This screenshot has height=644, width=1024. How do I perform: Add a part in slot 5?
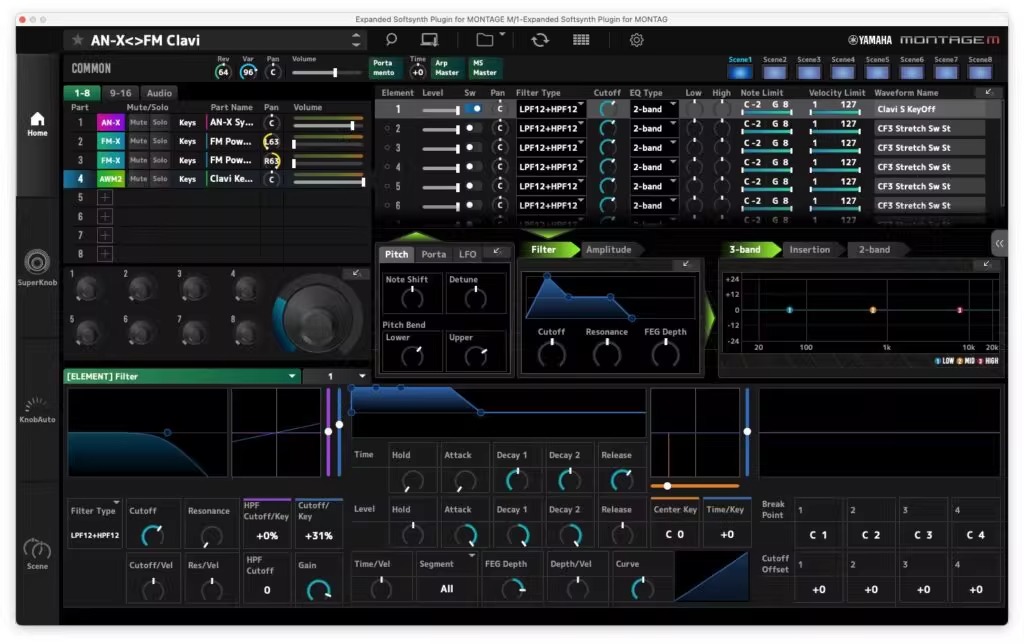[104, 197]
